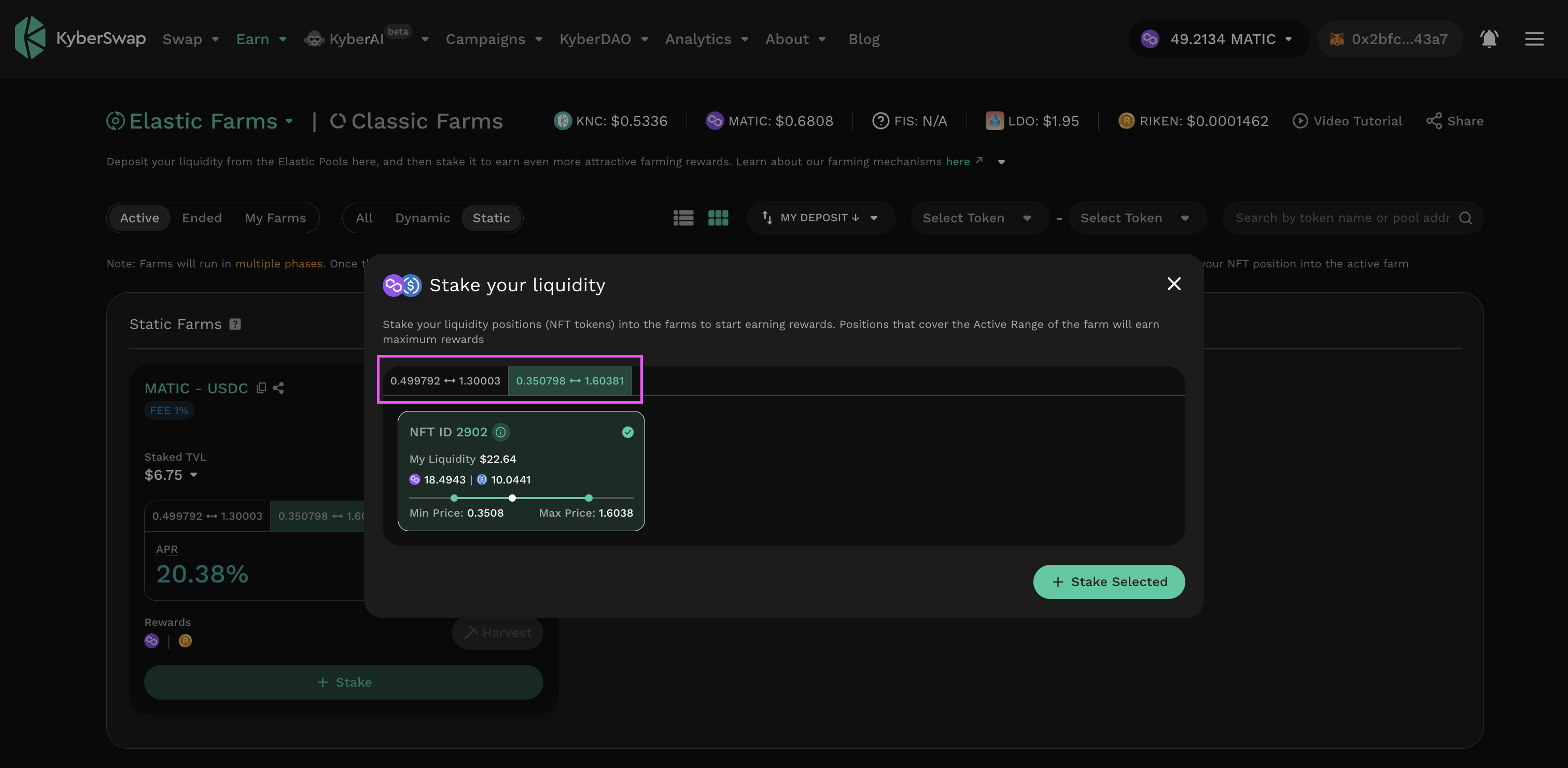Click the search by token name field
Screen dimensions: 1568x768
(x=1341, y=218)
